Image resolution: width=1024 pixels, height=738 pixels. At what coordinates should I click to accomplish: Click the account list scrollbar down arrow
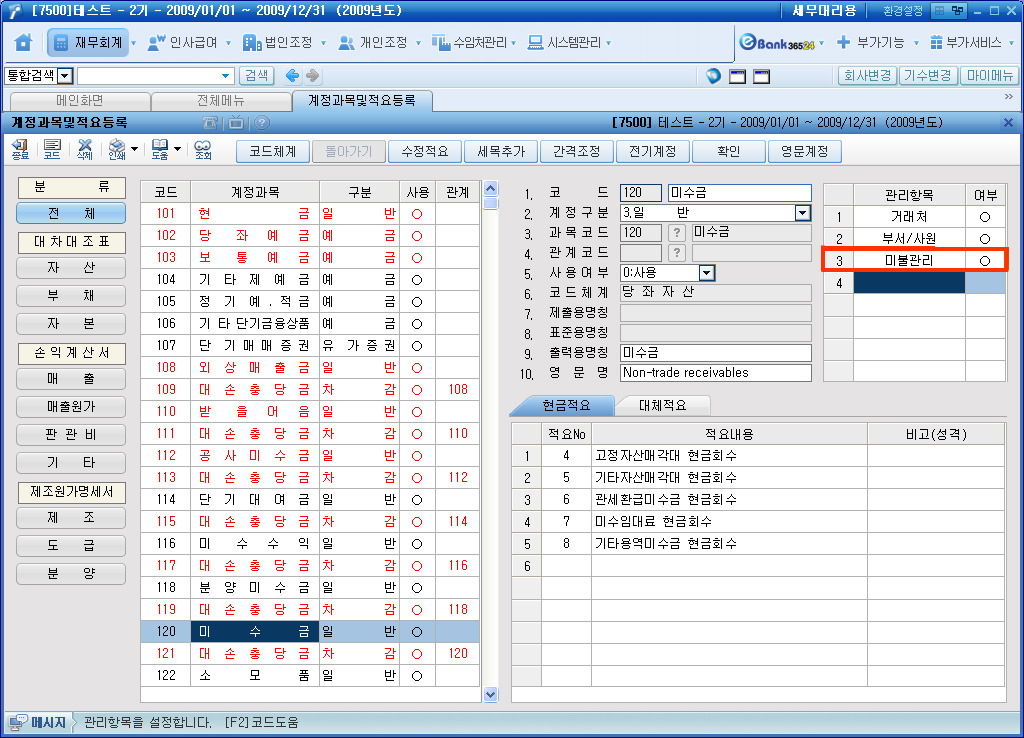[490, 694]
